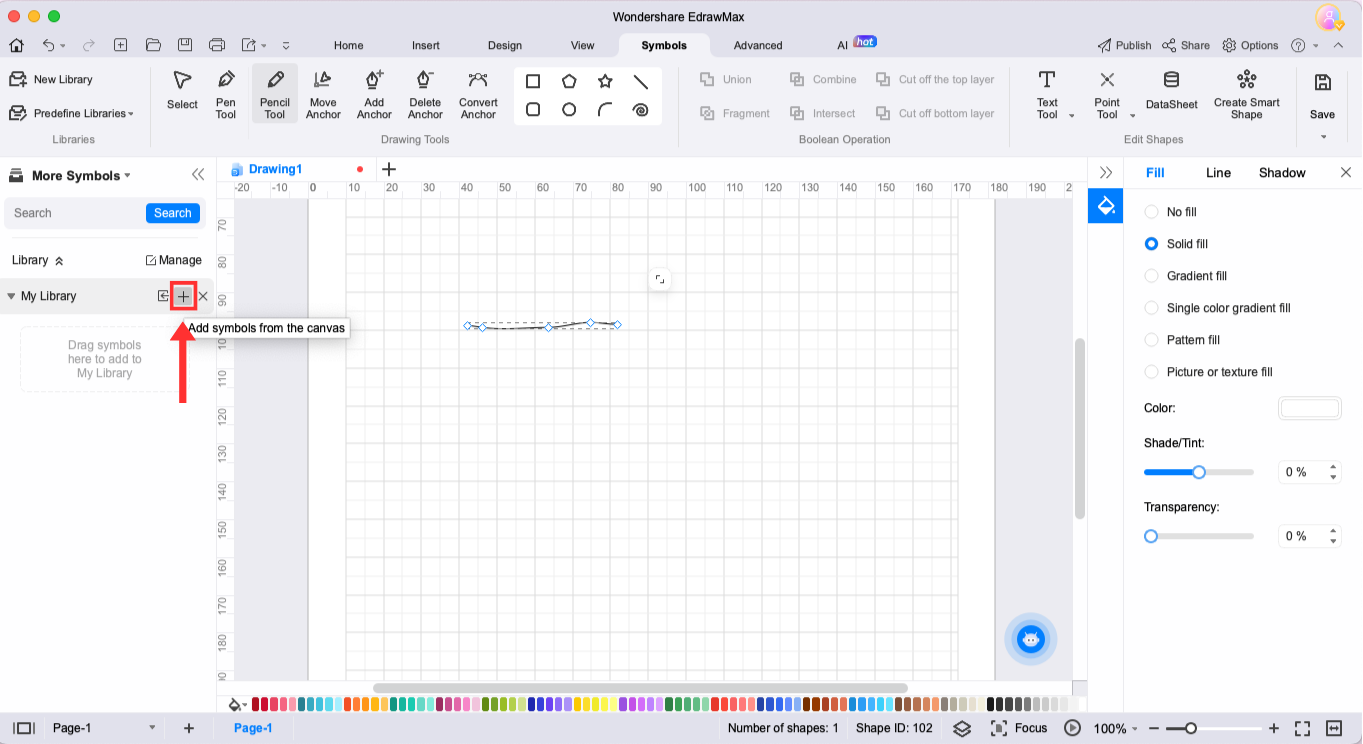The width and height of the screenshot is (1363, 744).
Task: Select the Solid fill radio button
Action: [x=1151, y=244]
